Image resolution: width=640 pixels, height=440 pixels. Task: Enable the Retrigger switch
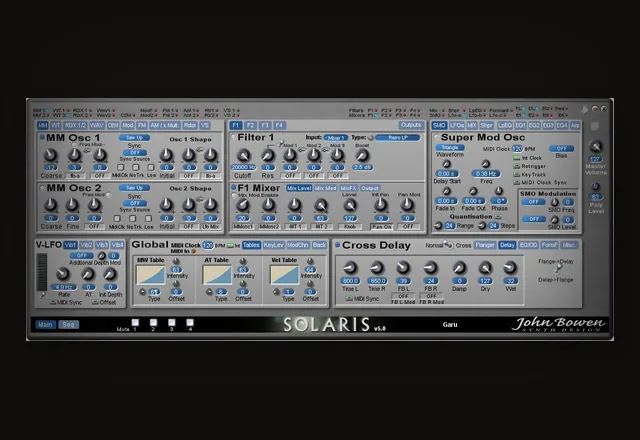coord(517,166)
